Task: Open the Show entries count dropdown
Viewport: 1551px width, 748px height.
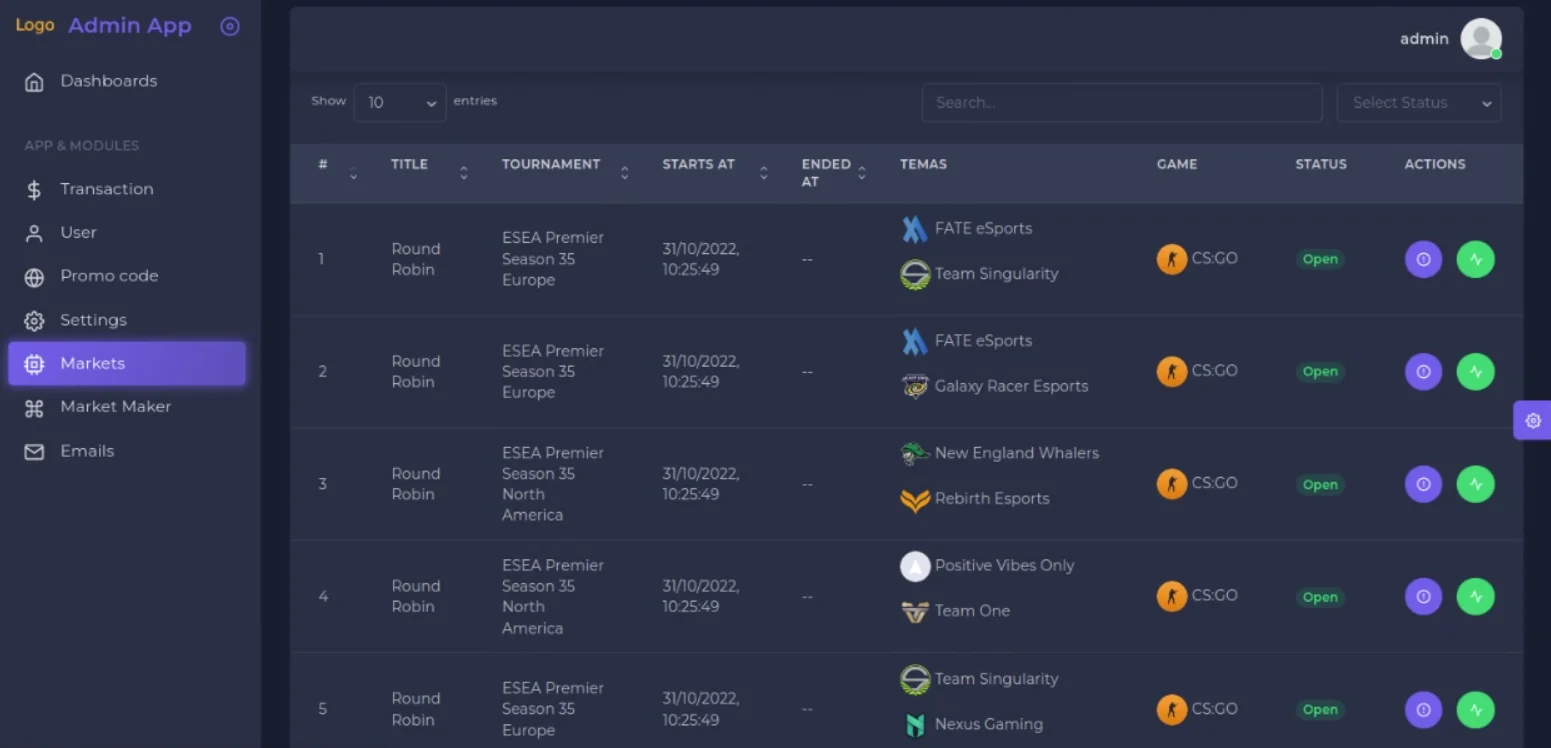Action: pos(400,102)
